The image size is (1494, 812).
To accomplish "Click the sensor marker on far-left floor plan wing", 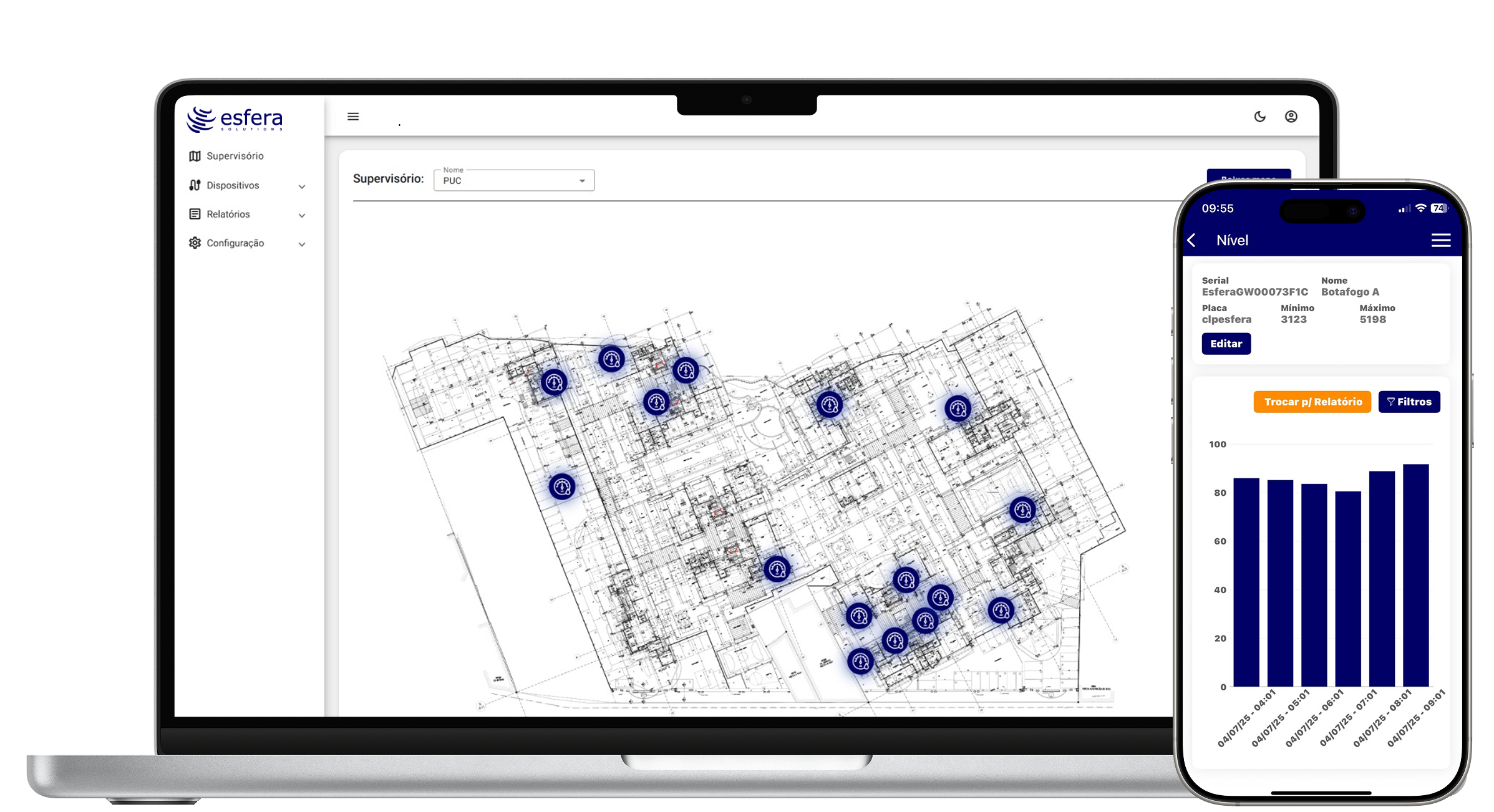I will [562, 486].
